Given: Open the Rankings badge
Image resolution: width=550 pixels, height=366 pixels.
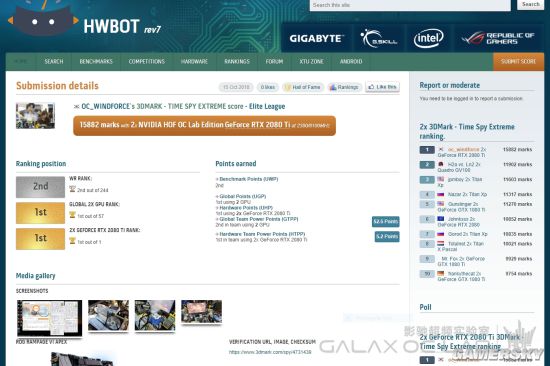Looking at the screenshot, I should click(344, 87).
